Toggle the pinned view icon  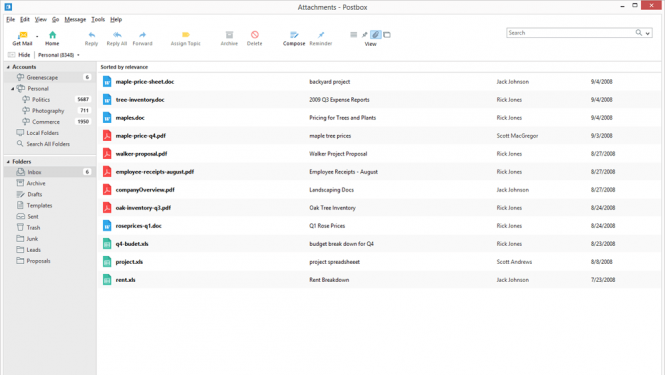tap(364, 35)
